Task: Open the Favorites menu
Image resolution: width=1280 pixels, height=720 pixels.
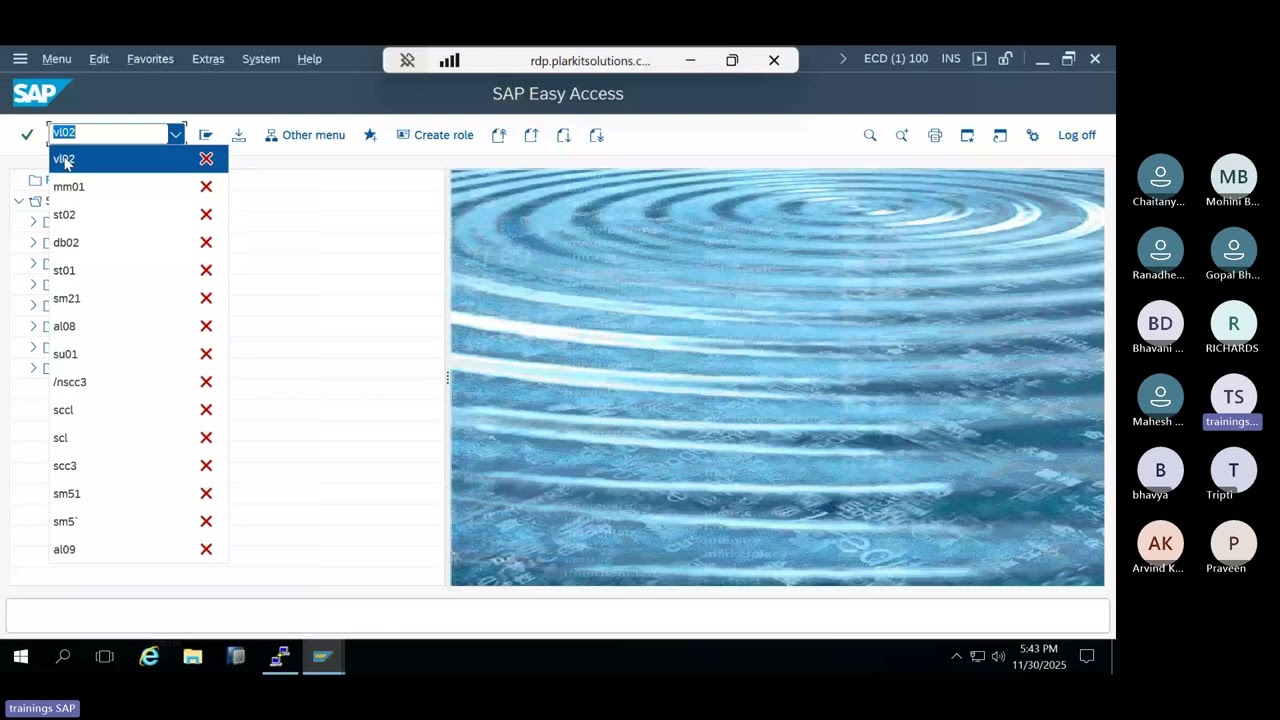Action: (150, 59)
